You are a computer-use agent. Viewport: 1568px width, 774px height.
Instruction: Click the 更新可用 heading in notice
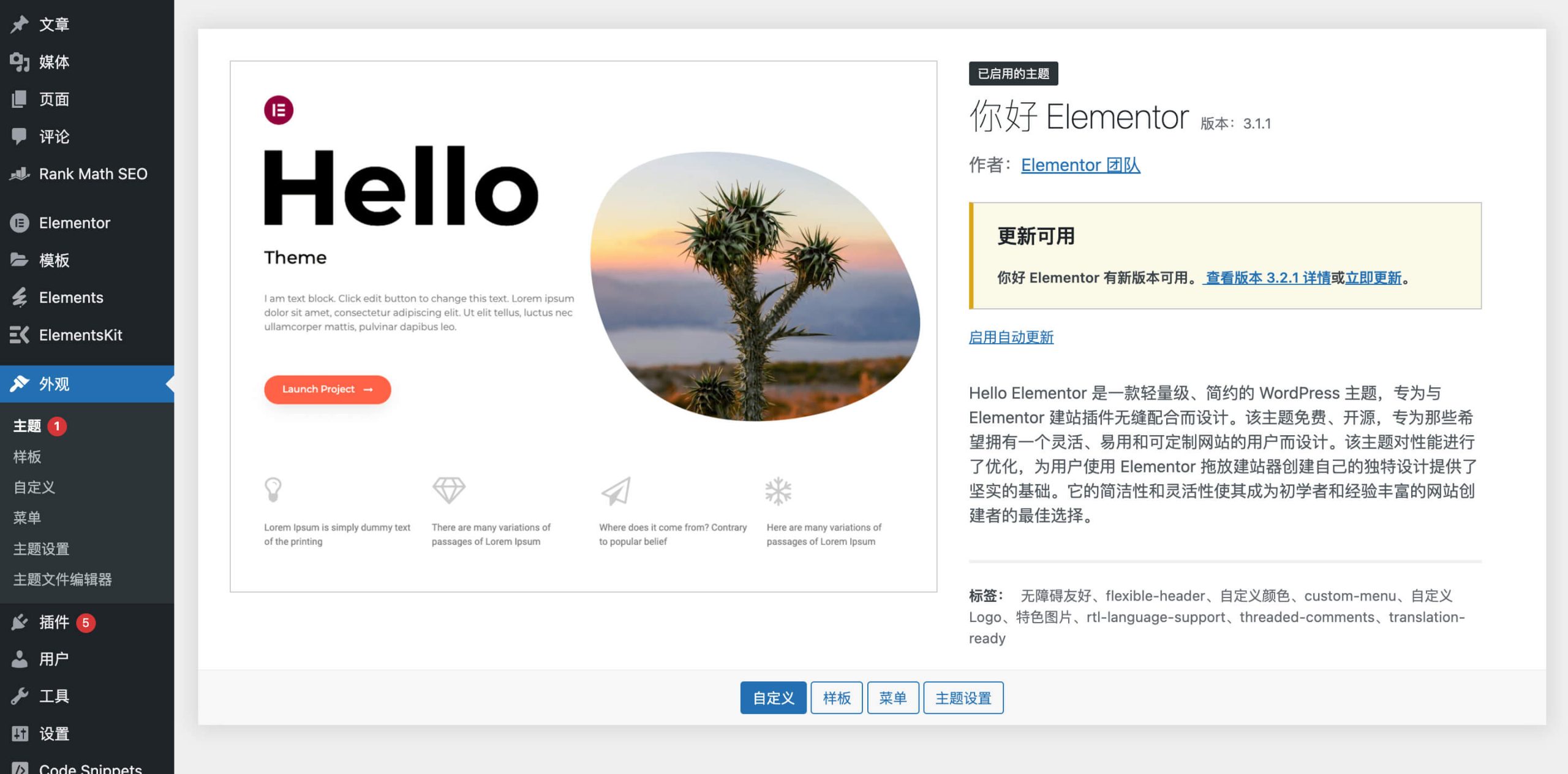click(x=1036, y=237)
